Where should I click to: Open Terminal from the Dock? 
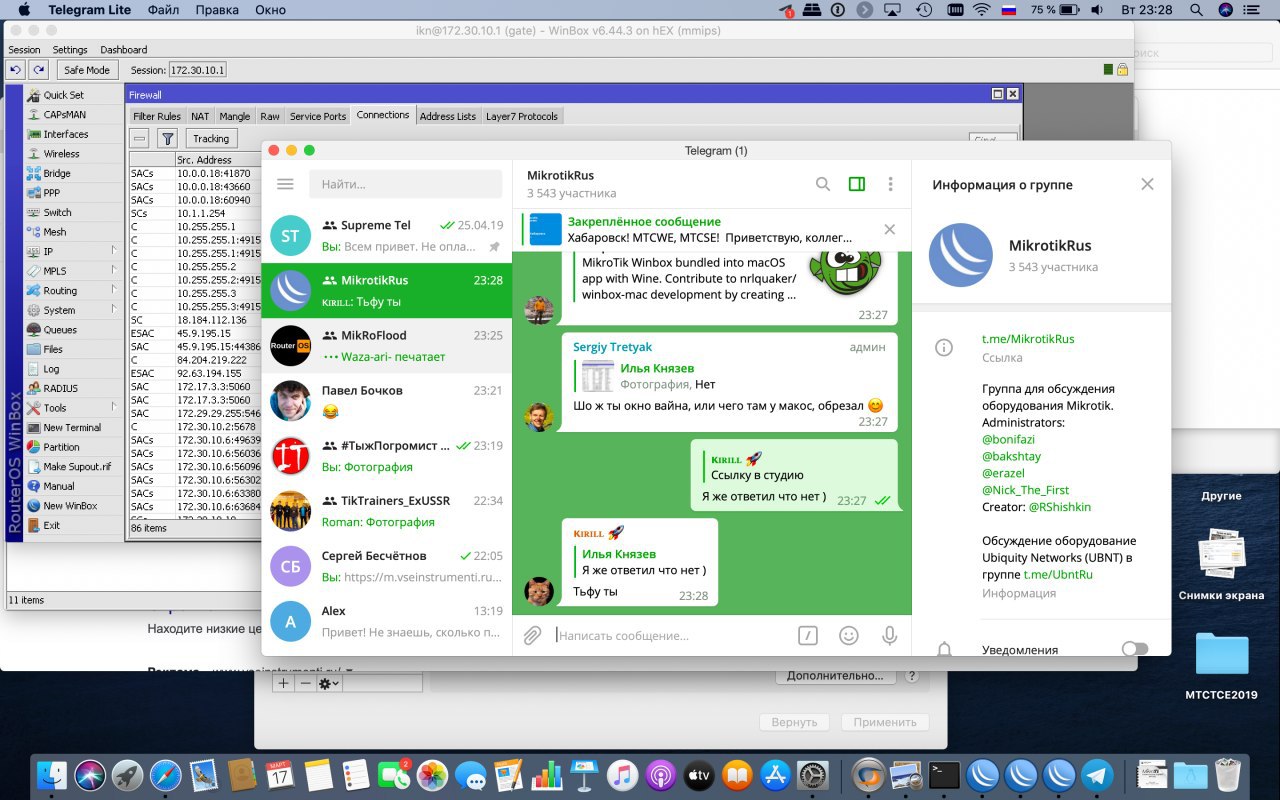tap(944, 774)
